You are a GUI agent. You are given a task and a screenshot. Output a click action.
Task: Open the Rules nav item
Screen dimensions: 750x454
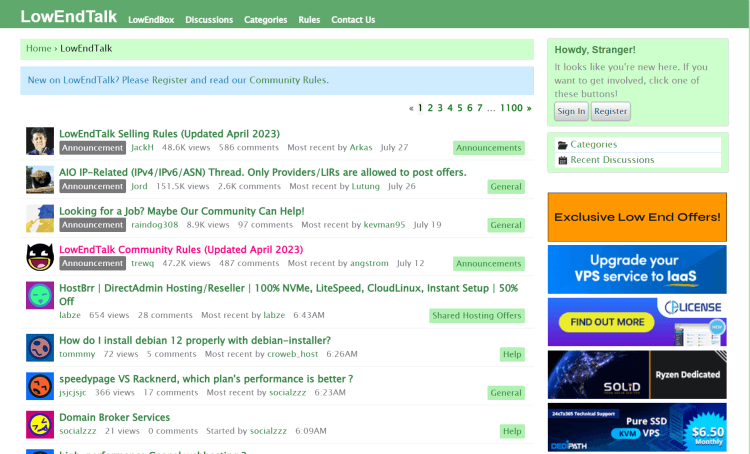pos(309,20)
